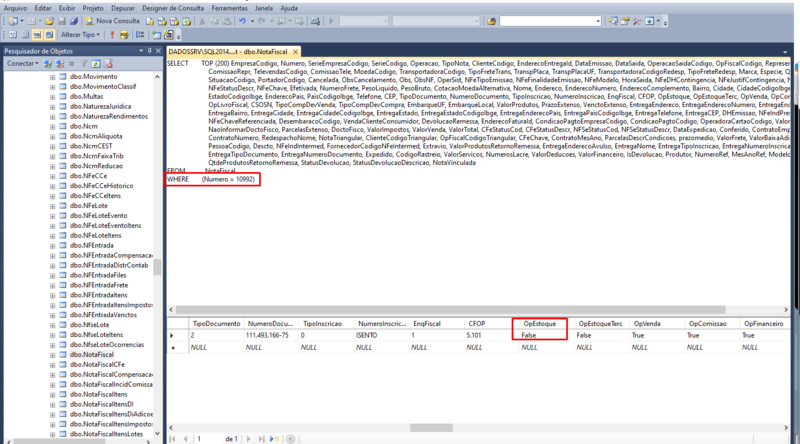The width and height of the screenshot is (800, 444).
Task: Click the Nova Consulta button
Action: tap(112, 21)
